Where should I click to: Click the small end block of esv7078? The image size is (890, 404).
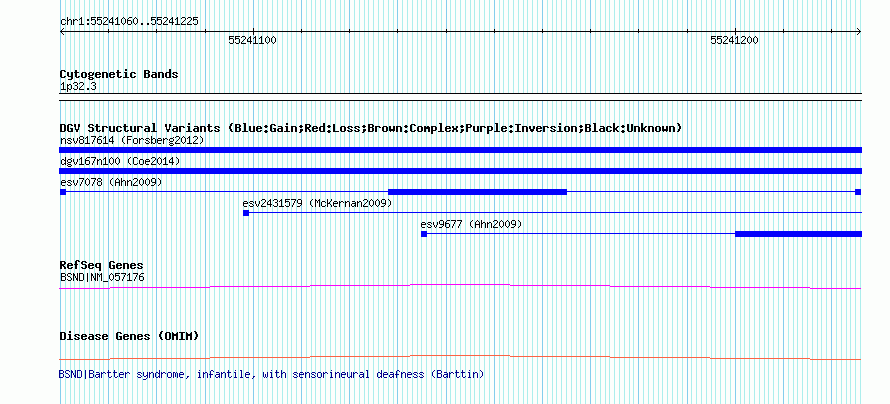[858, 192]
